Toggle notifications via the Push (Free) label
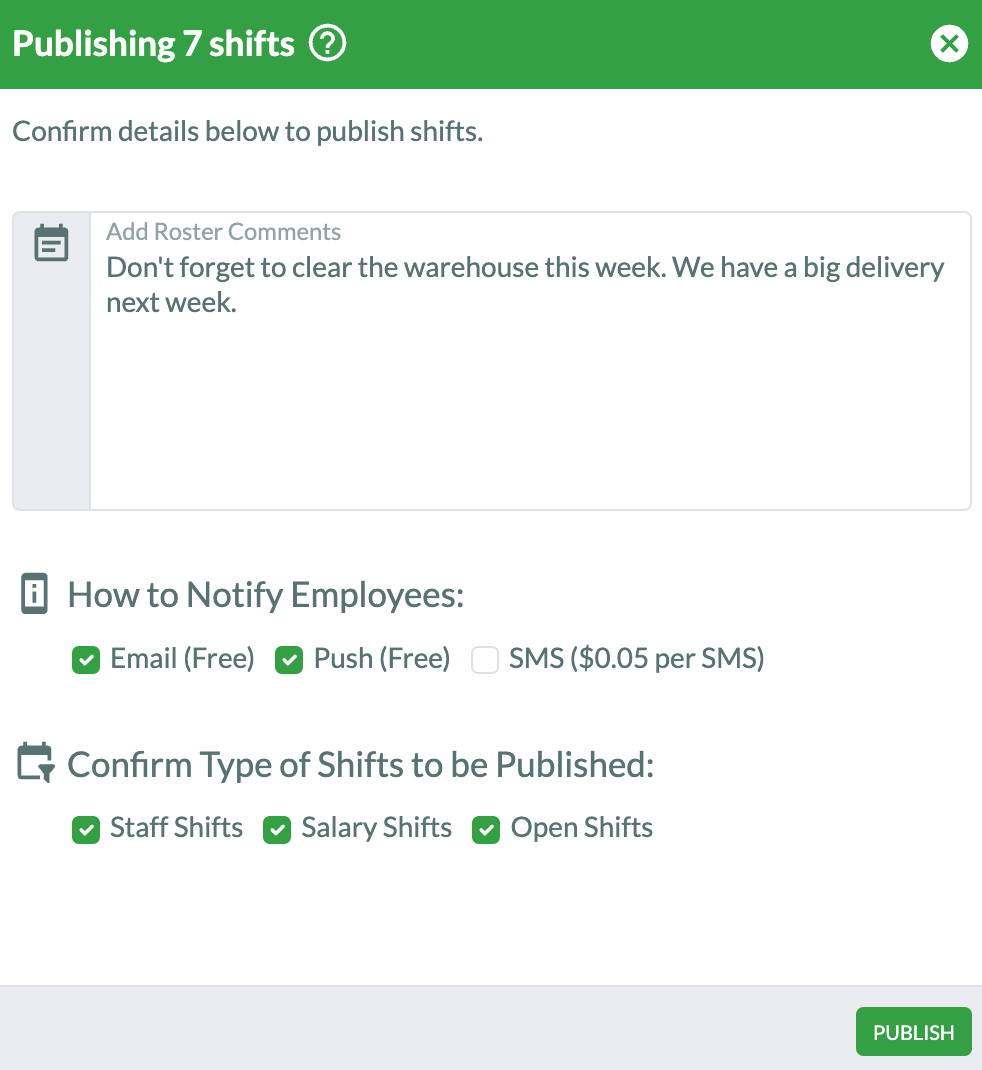The image size is (982, 1070). (382, 658)
